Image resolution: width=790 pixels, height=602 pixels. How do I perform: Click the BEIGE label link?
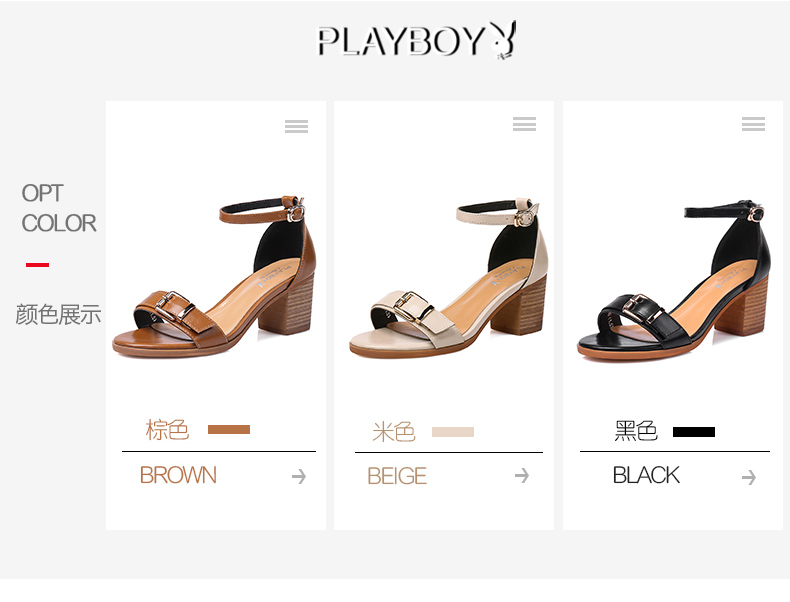click(397, 476)
